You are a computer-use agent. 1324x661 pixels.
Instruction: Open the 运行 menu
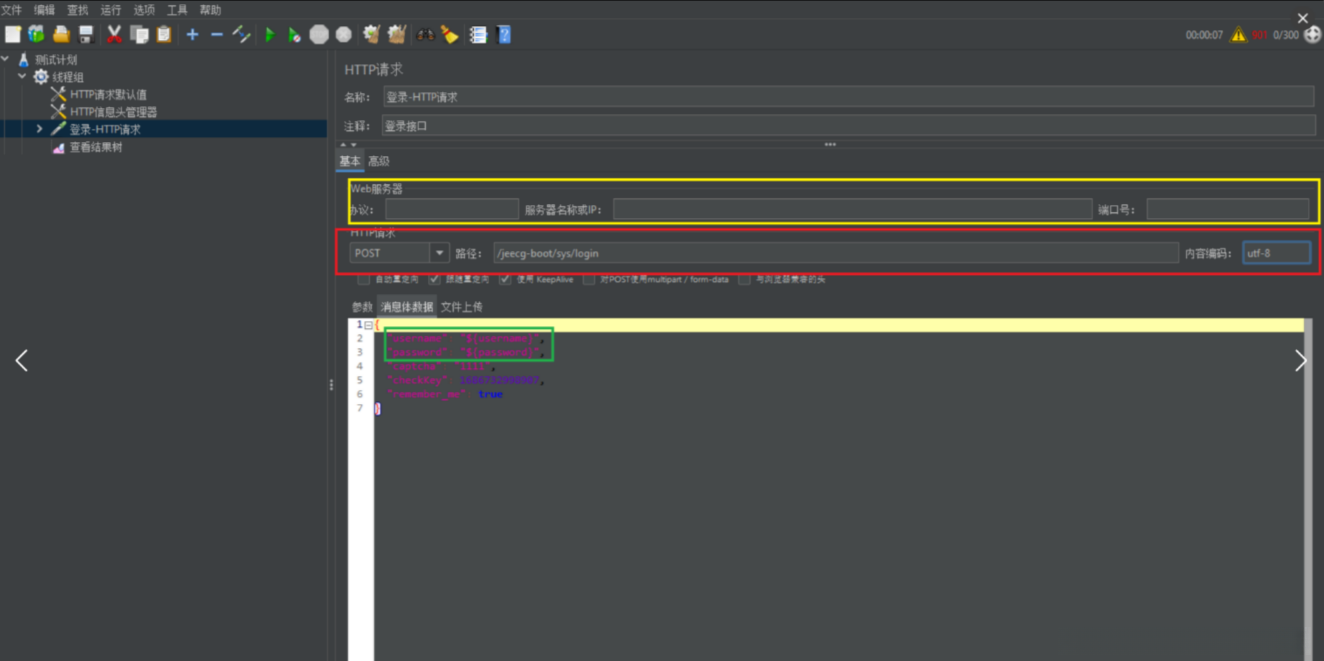tap(111, 10)
